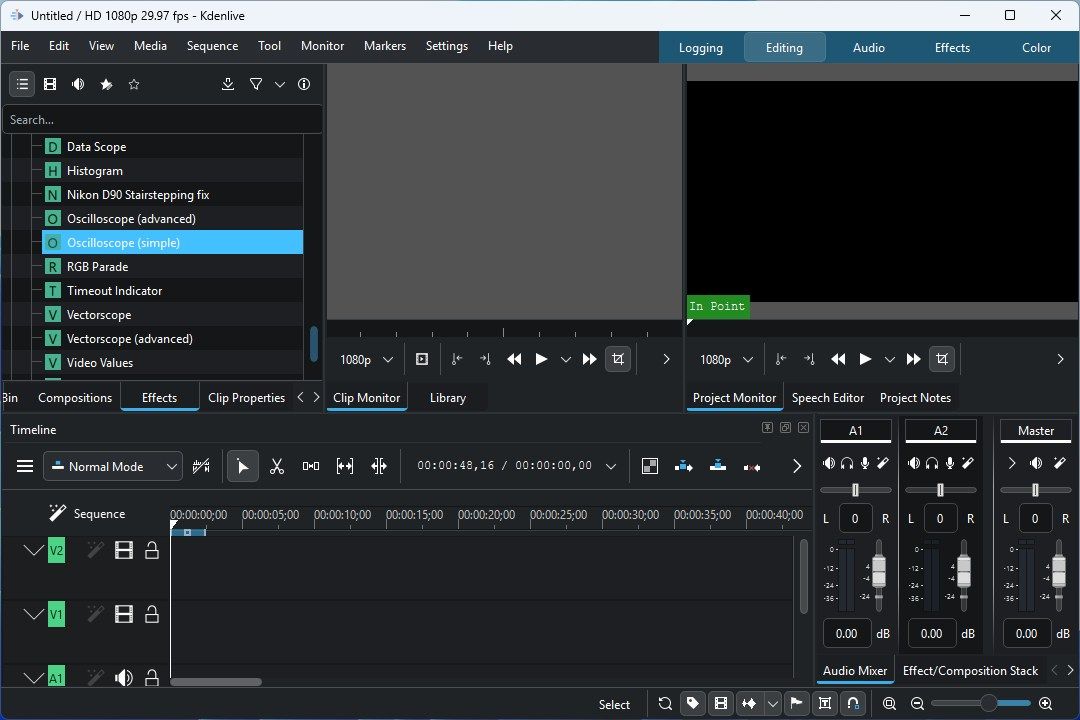
Task: Click the timeline zoom slider
Action: pos(981,703)
